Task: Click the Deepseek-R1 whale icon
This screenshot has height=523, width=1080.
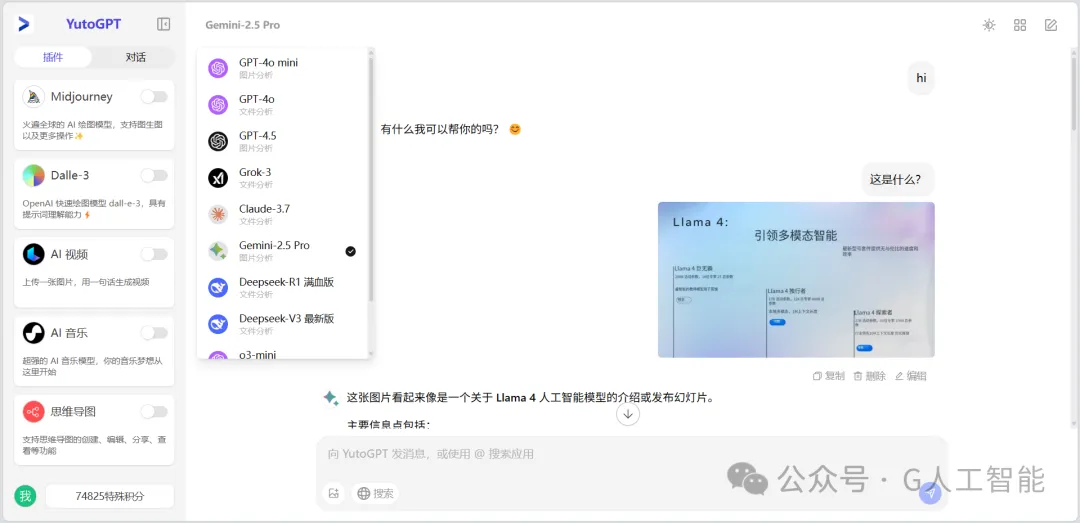Action: click(x=218, y=287)
